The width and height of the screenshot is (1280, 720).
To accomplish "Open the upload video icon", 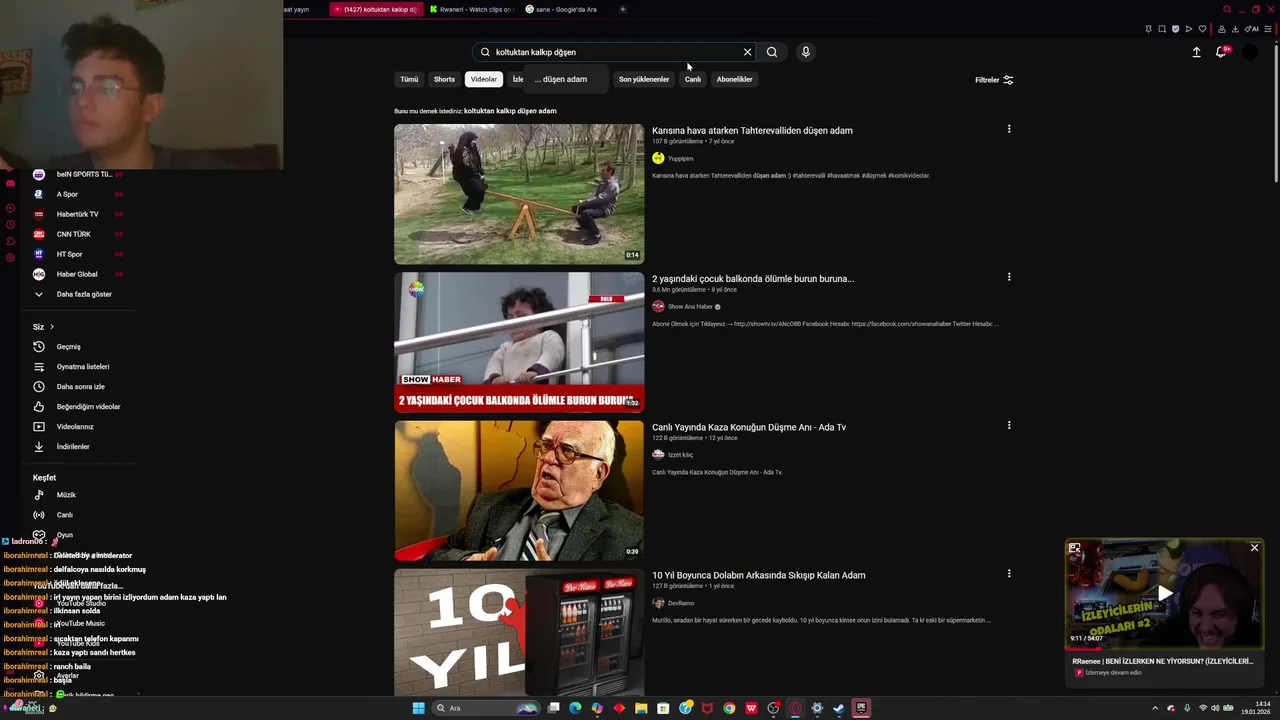I will [x=1196, y=52].
